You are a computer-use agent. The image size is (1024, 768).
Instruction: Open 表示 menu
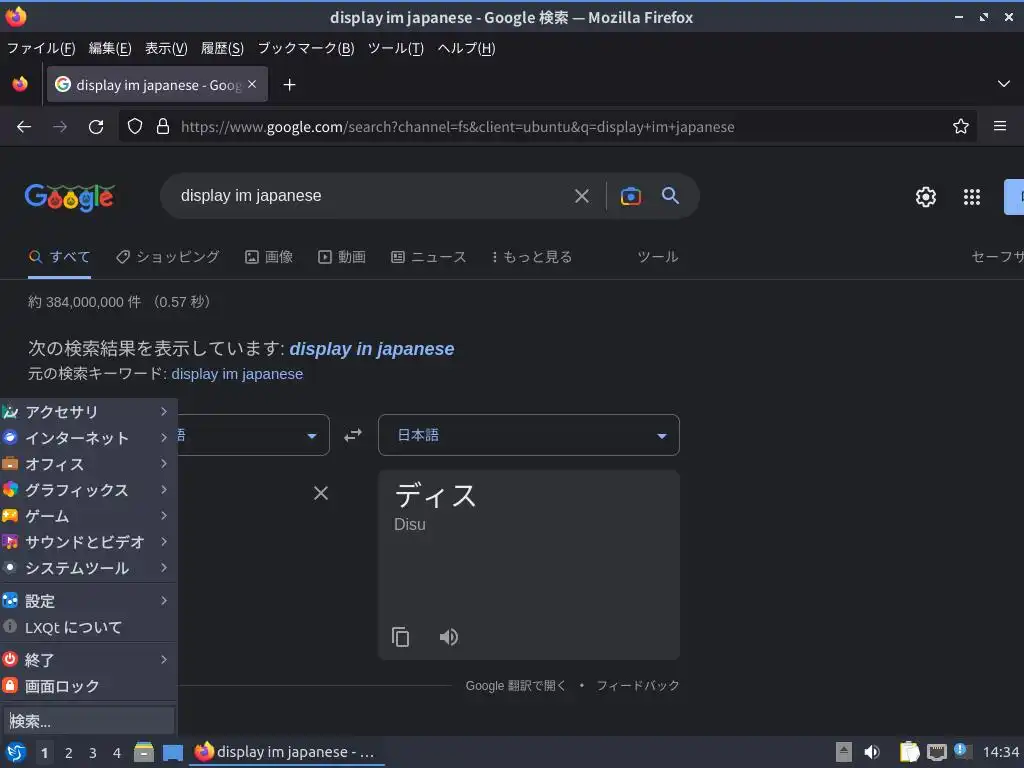click(166, 48)
